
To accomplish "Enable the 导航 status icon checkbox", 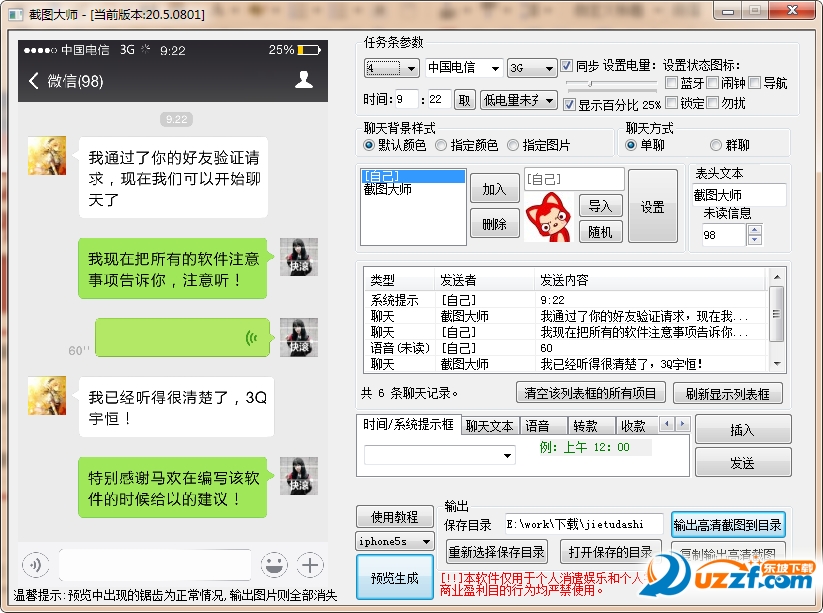I will (x=755, y=82).
